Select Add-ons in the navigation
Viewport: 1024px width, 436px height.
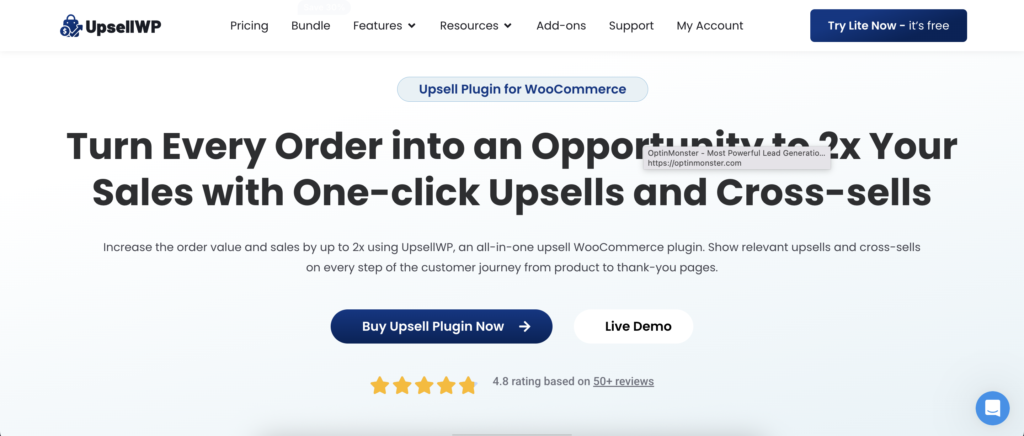(x=561, y=25)
